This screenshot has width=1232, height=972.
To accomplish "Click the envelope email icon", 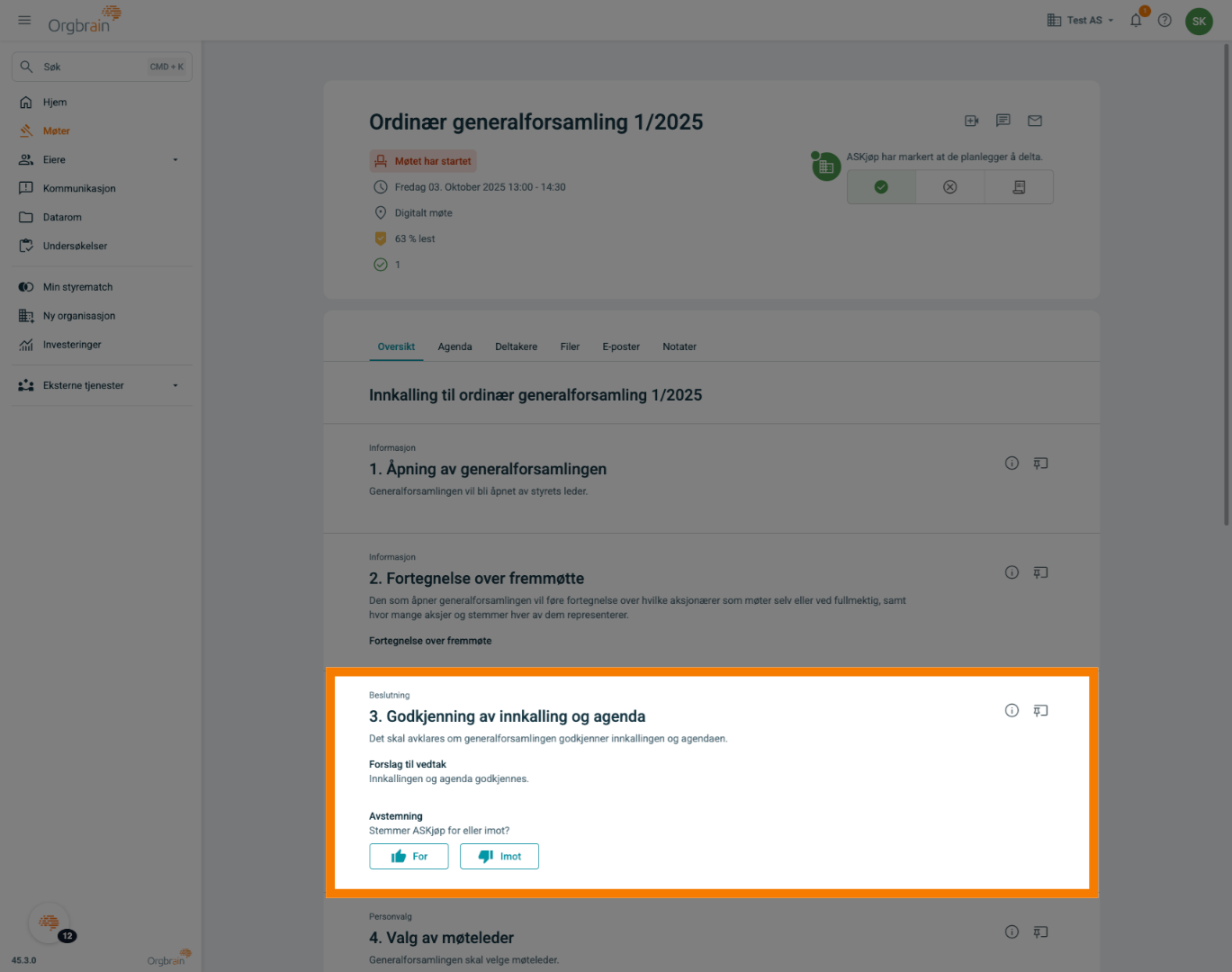I will click(x=1035, y=121).
